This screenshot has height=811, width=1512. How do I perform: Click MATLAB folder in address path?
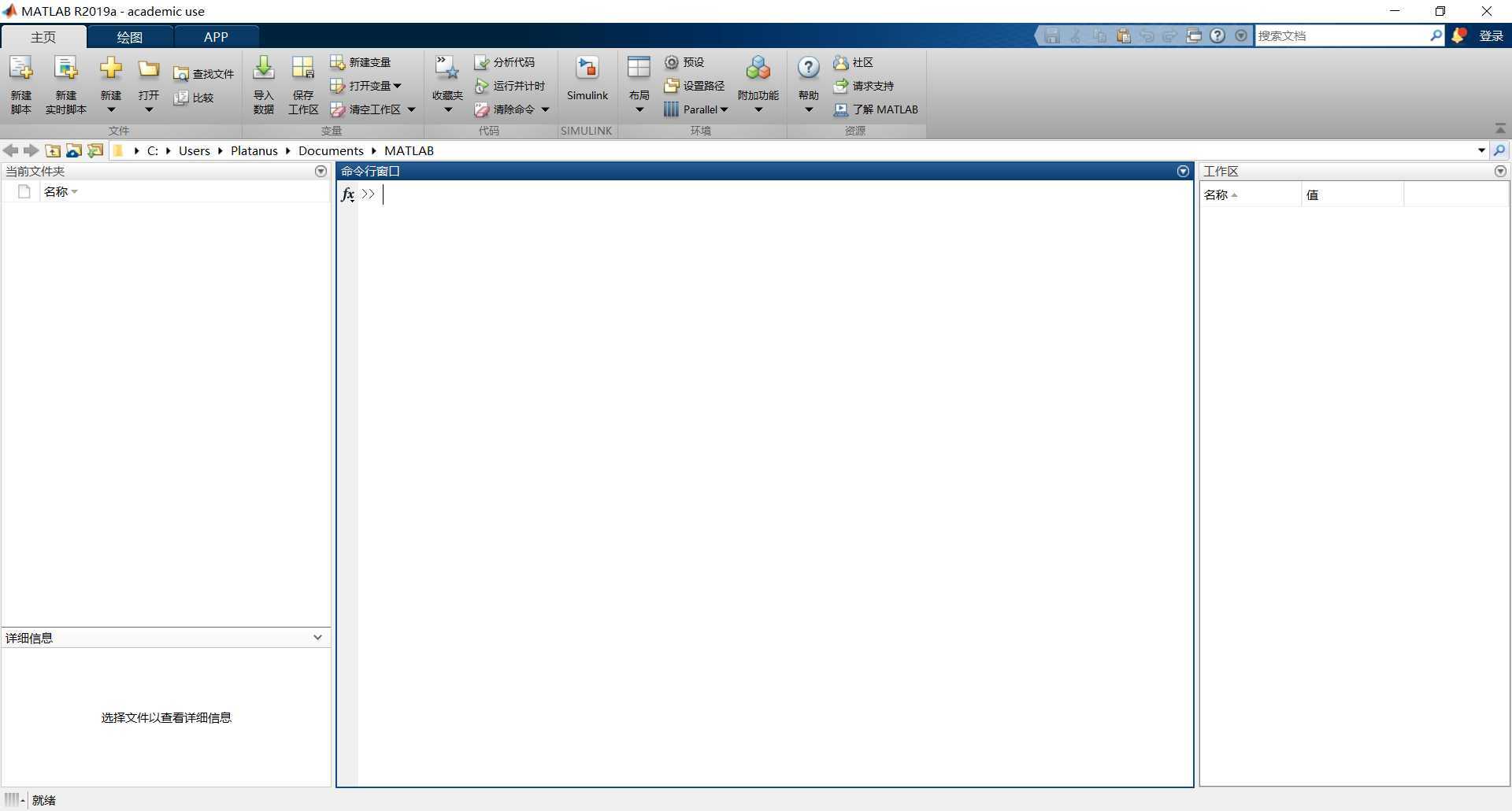click(409, 150)
